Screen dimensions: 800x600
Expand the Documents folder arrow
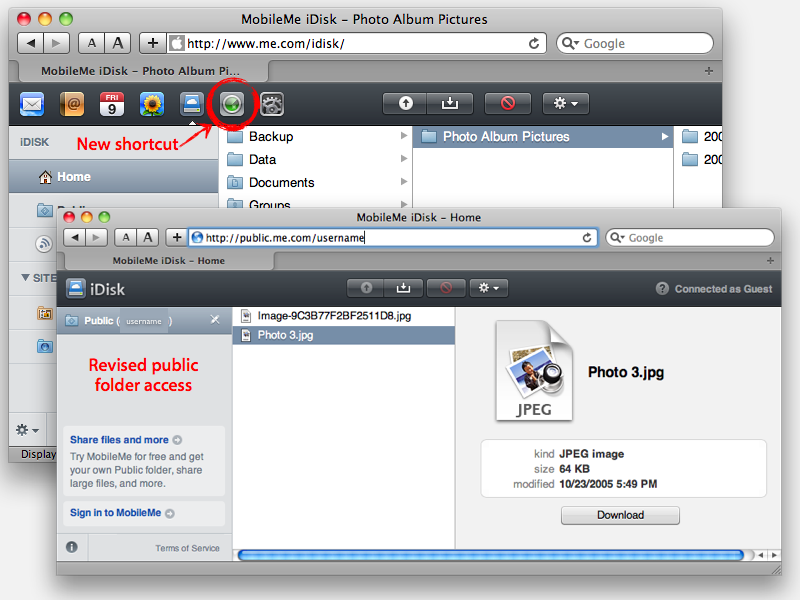point(404,182)
